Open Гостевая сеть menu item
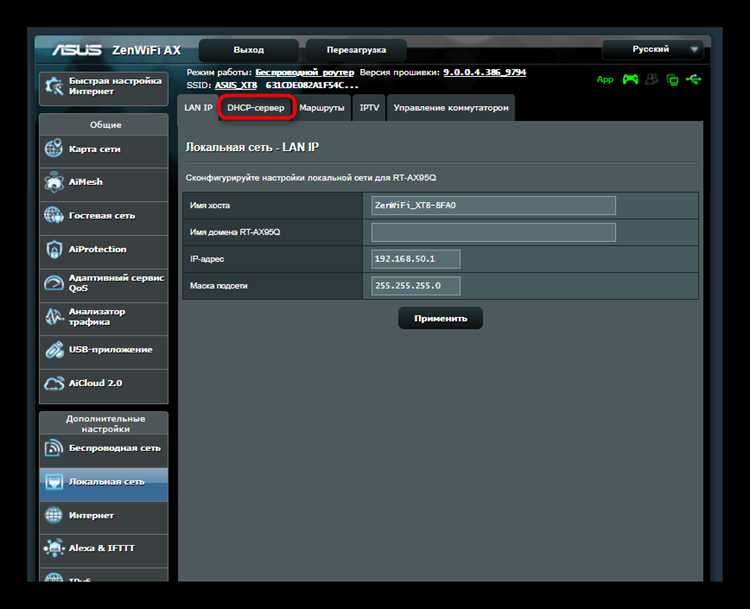The width and height of the screenshot is (750, 609). (104, 216)
